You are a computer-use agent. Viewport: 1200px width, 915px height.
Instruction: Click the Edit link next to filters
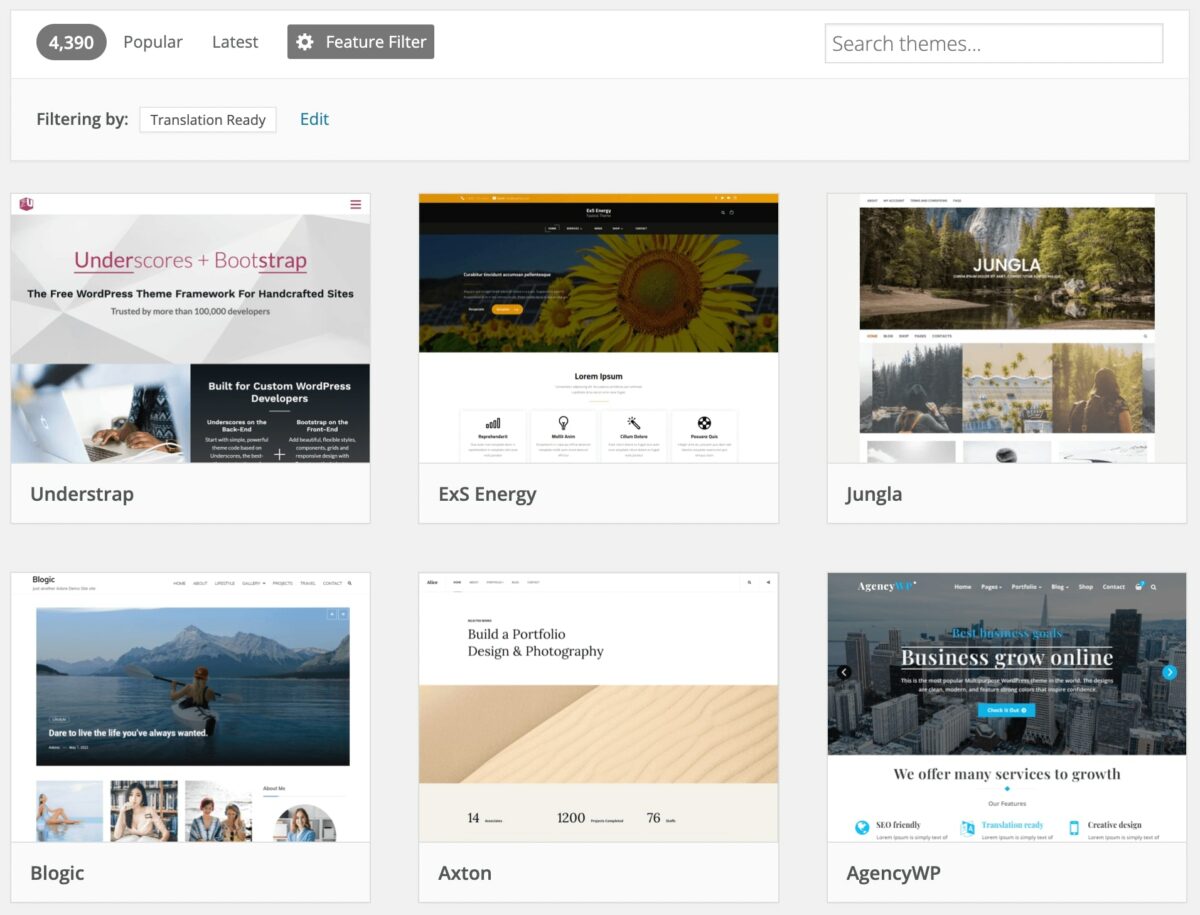point(314,119)
